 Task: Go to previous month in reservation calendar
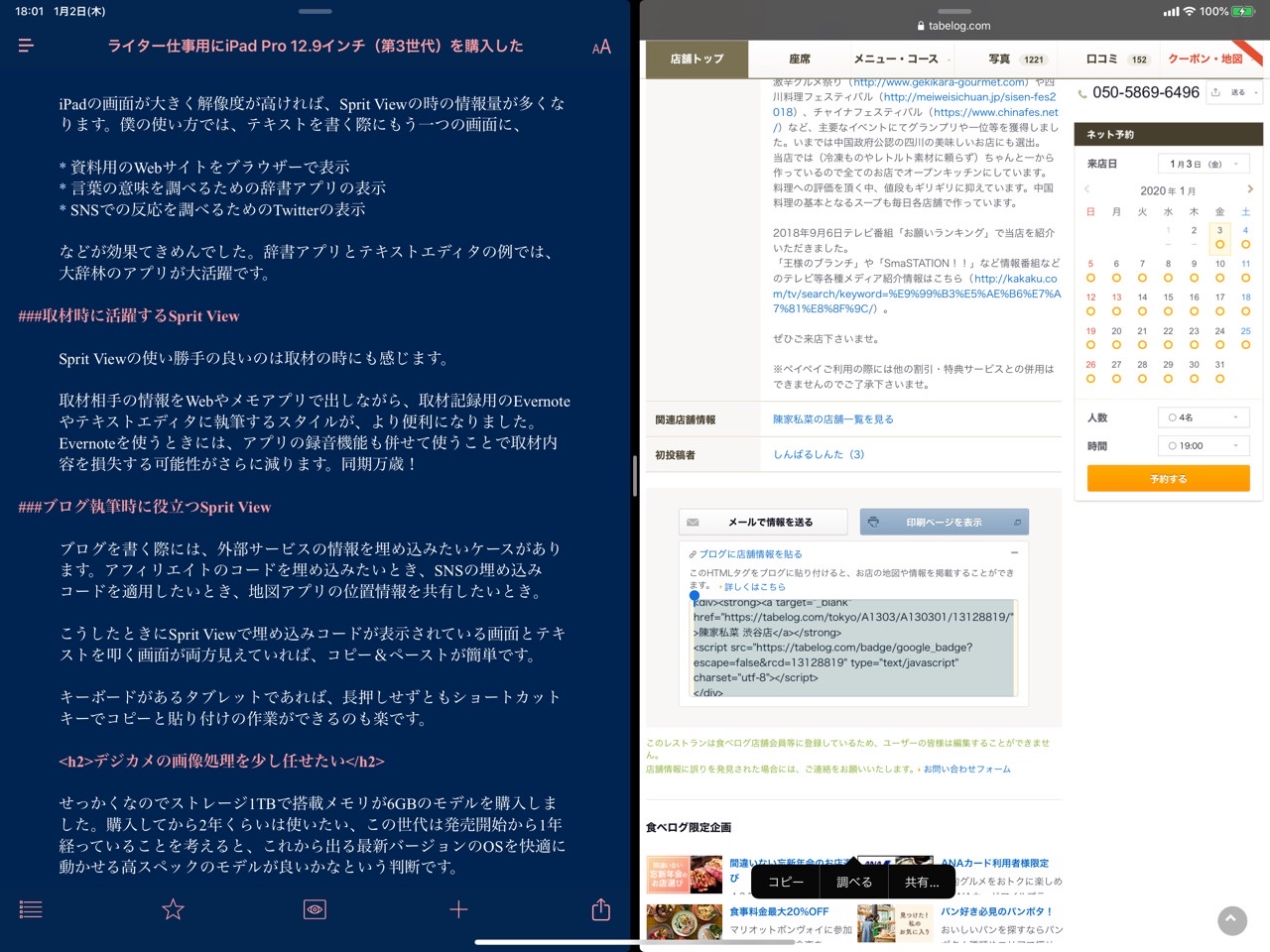tap(1087, 189)
